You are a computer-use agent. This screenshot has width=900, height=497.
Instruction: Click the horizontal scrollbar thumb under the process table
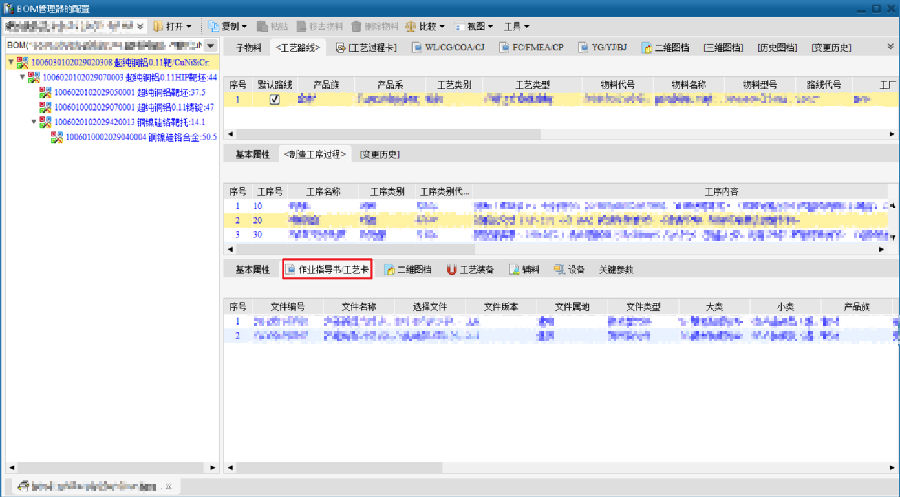coord(355,249)
